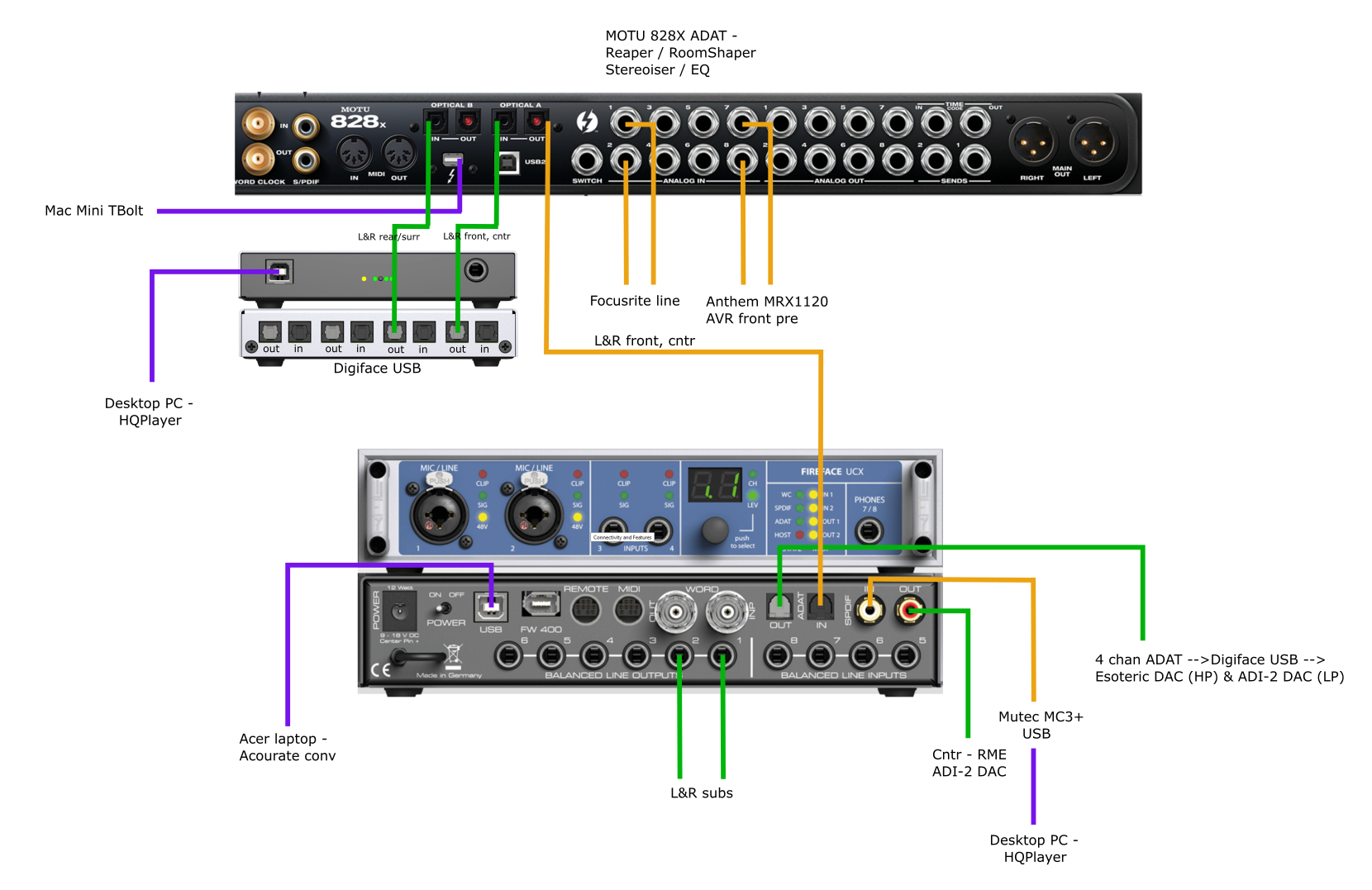Click MOTU analog out jack 8
The width and height of the screenshot is (1372, 890).
click(898, 160)
